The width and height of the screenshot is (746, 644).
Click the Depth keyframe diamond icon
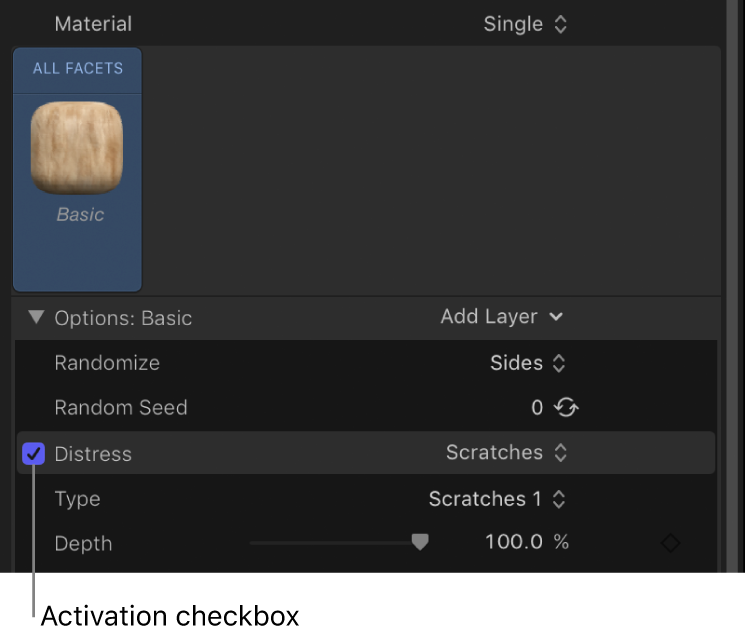(670, 543)
